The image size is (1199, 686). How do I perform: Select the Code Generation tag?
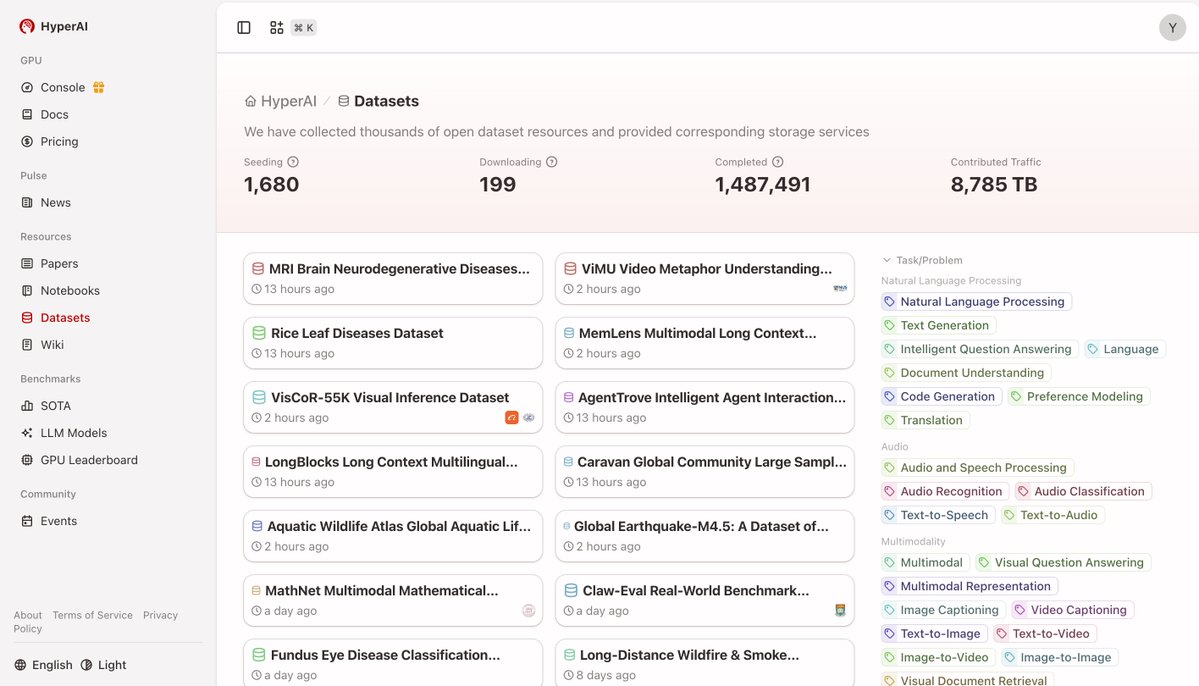941,396
